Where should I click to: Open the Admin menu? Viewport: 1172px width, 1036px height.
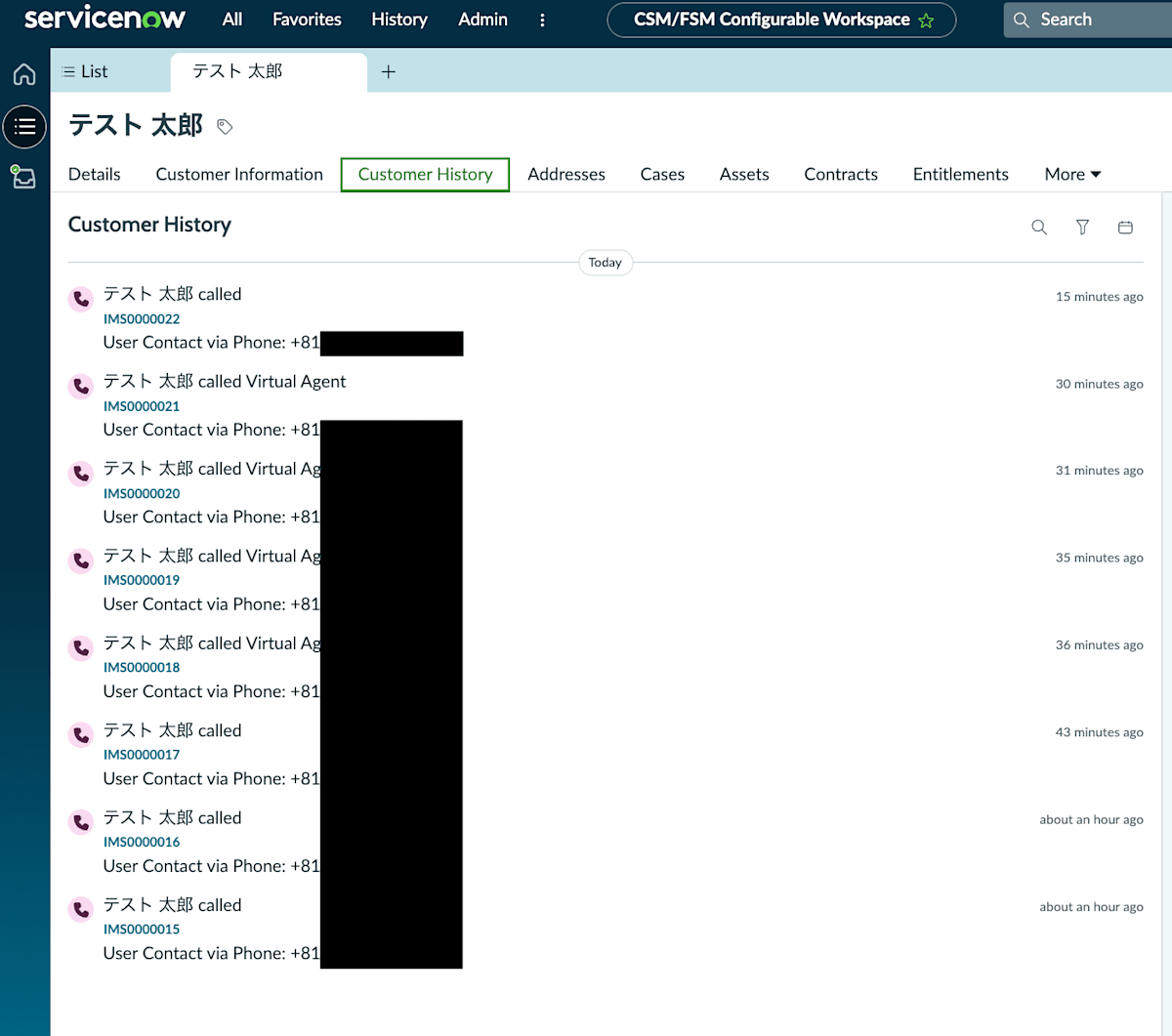coord(482,20)
